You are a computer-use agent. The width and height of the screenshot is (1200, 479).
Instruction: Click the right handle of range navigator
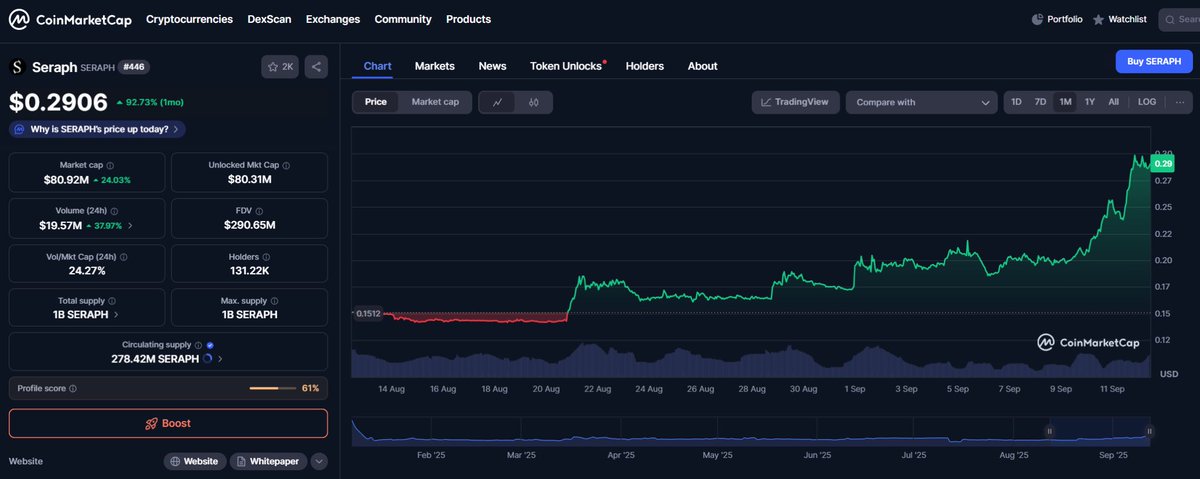click(x=1150, y=431)
